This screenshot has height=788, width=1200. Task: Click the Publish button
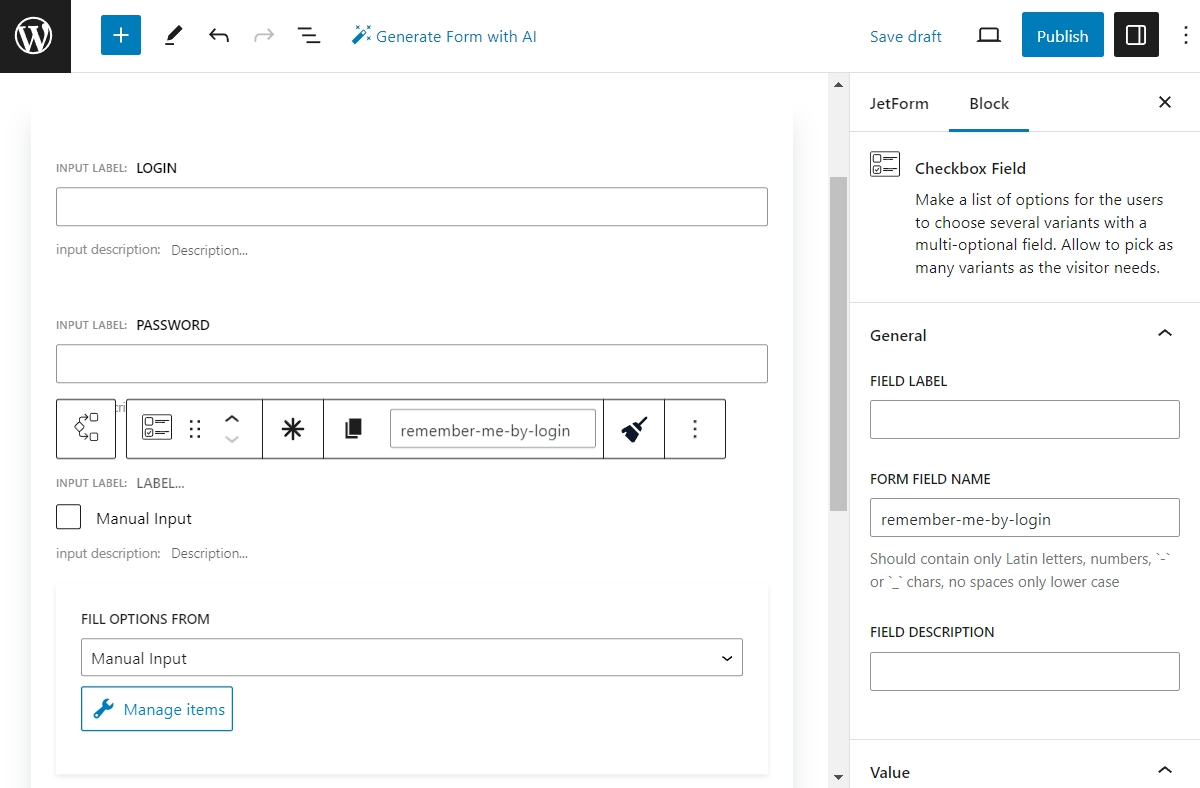(1062, 35)
